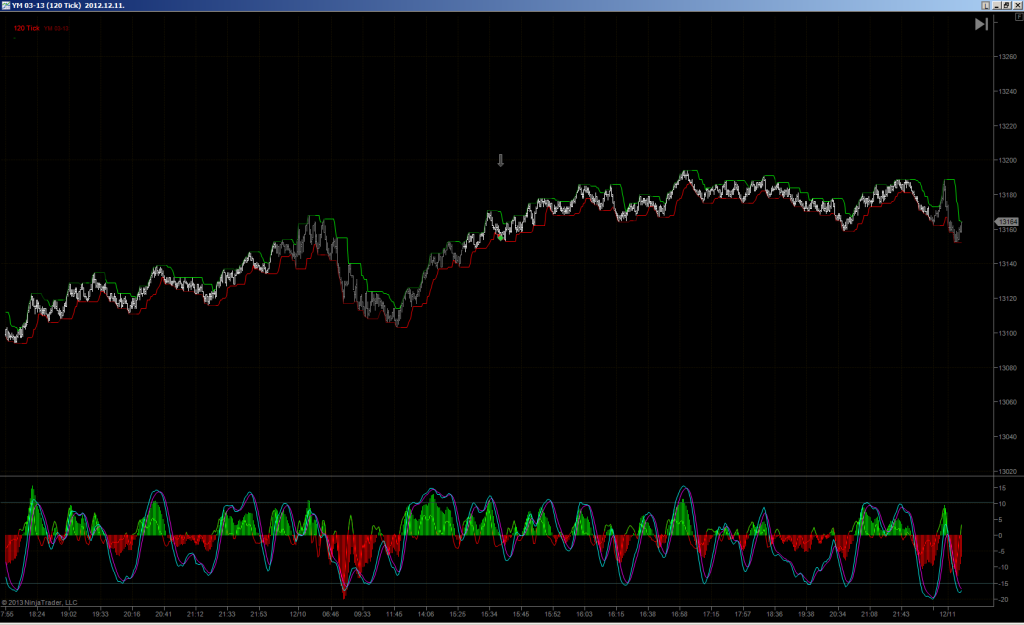The width and height of the screenshot is (1024, 625).
Task: Click the red '120 Tick' chart label
Action: 27,28
